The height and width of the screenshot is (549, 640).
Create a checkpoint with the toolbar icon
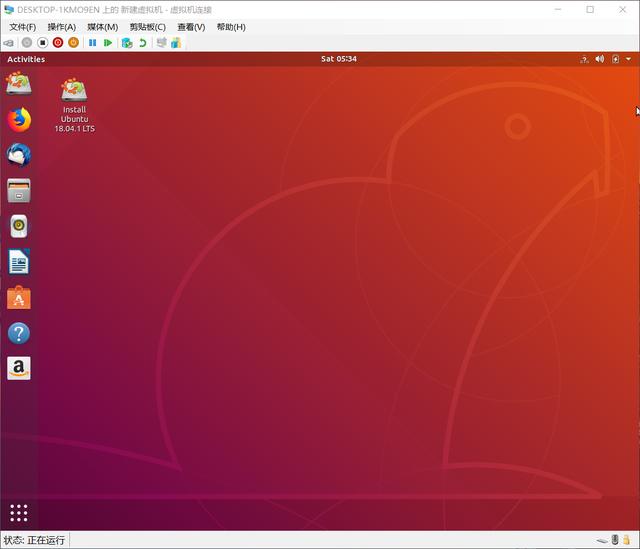[x=127, y=42]
